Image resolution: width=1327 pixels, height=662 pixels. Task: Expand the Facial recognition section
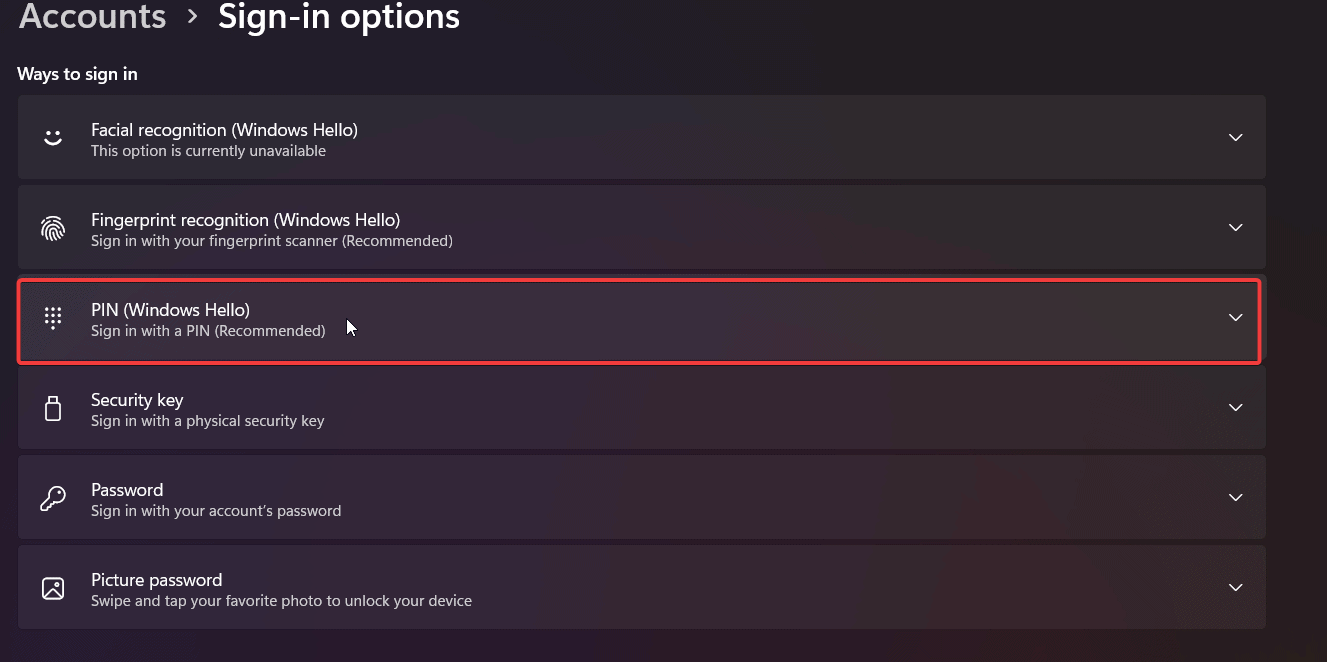[1235, 138]
